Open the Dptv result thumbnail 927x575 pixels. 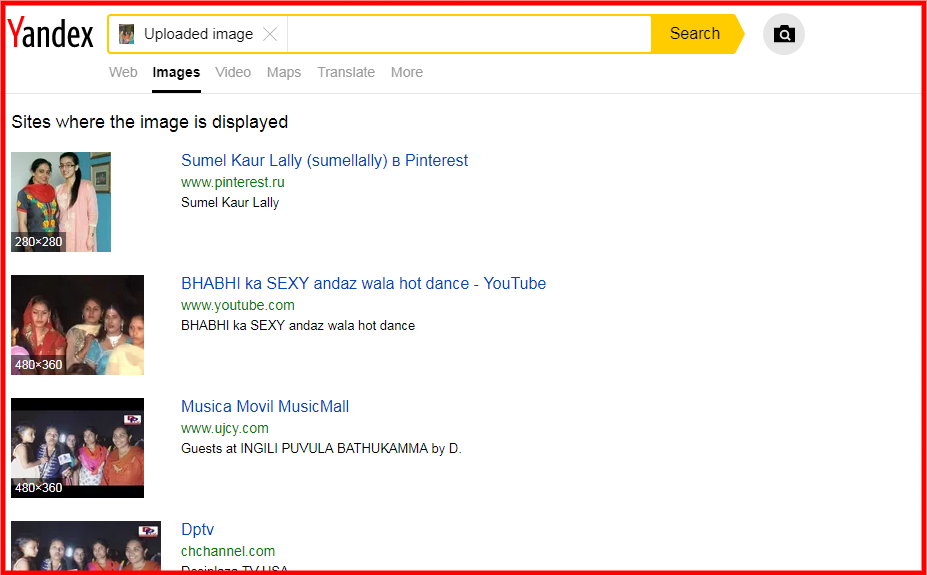(x=86, y=545)
